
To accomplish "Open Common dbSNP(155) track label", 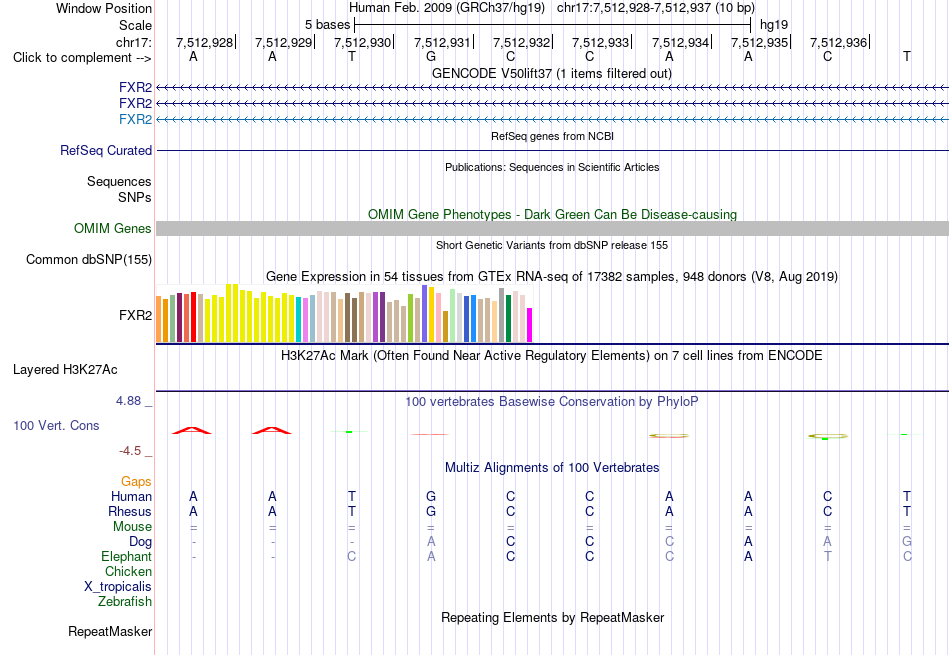I will 89,259.
